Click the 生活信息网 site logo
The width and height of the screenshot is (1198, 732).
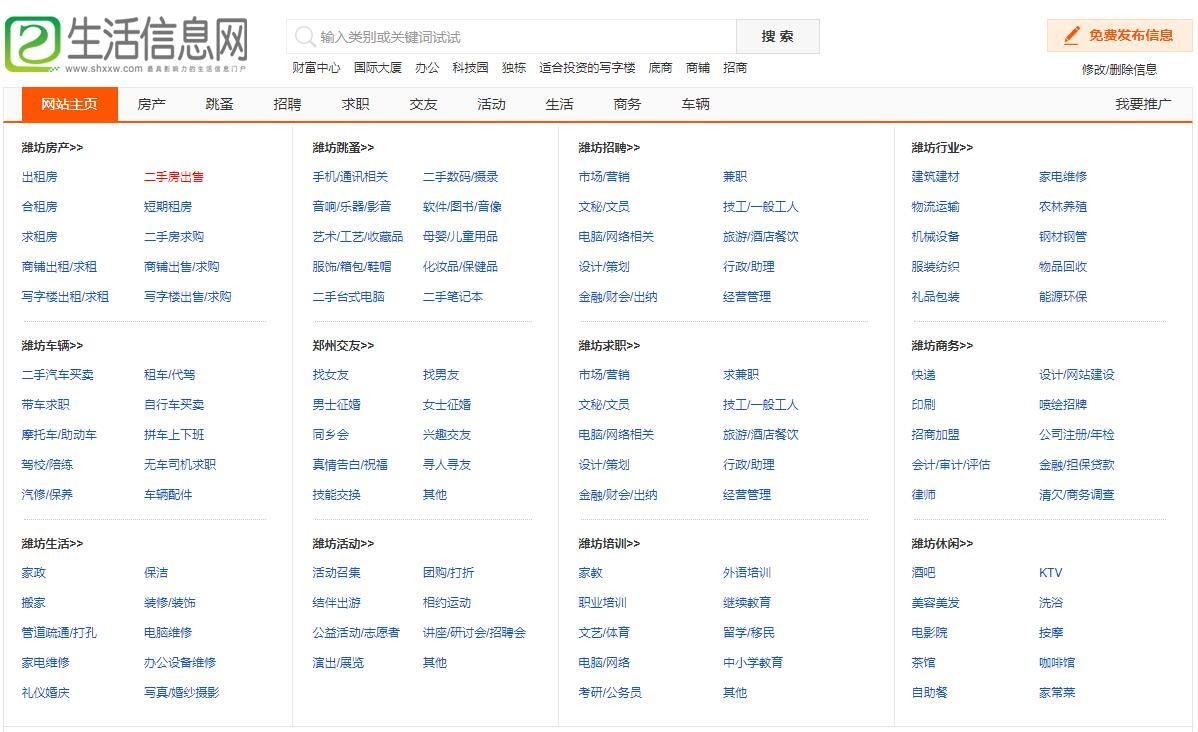[127, 44]
